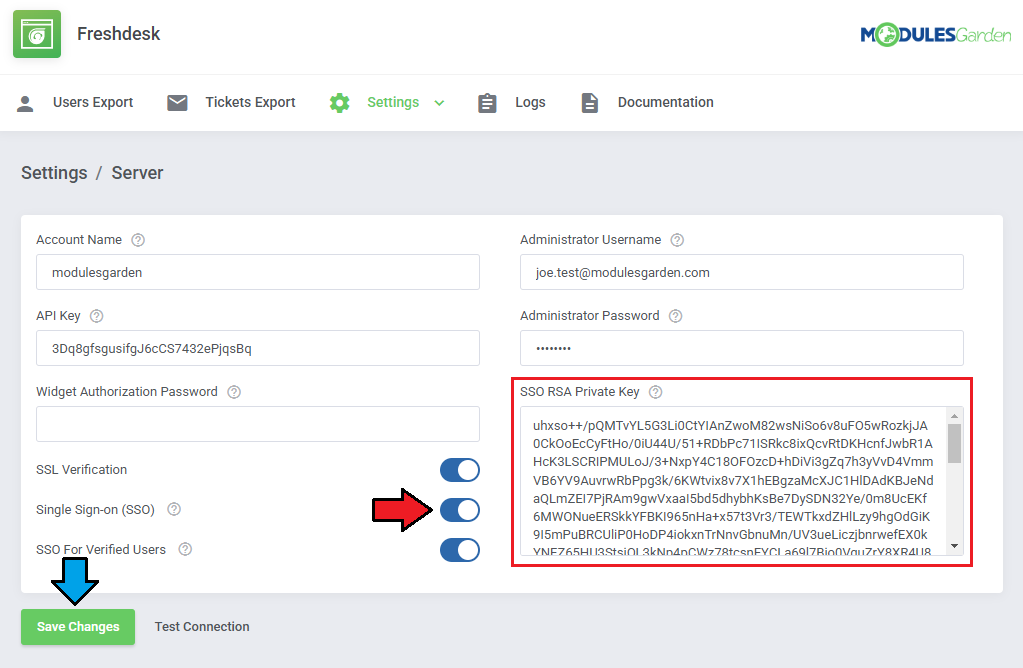
Task: Show help tooltip for API Key
Action: click(97, 316)
